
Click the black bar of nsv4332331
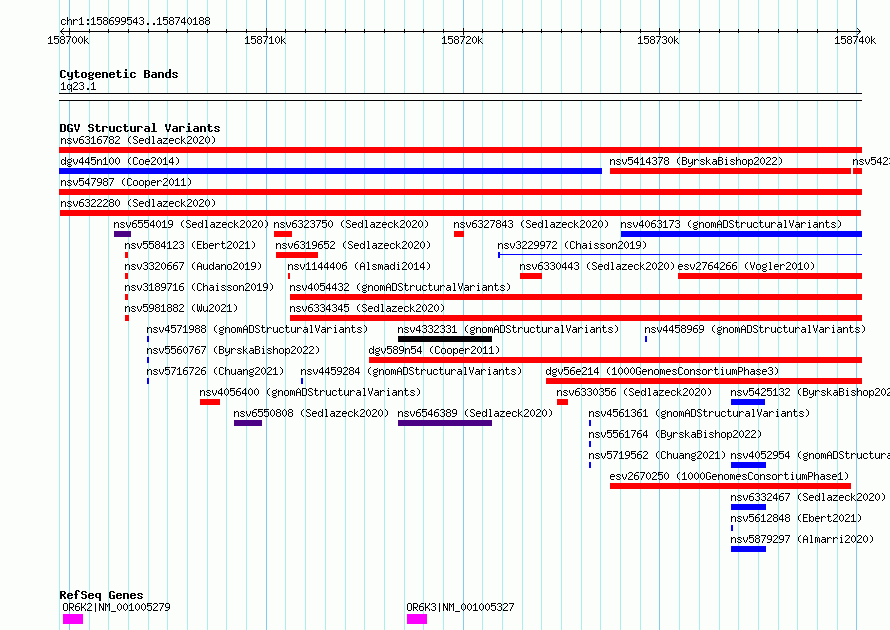(x=445, y=339)
